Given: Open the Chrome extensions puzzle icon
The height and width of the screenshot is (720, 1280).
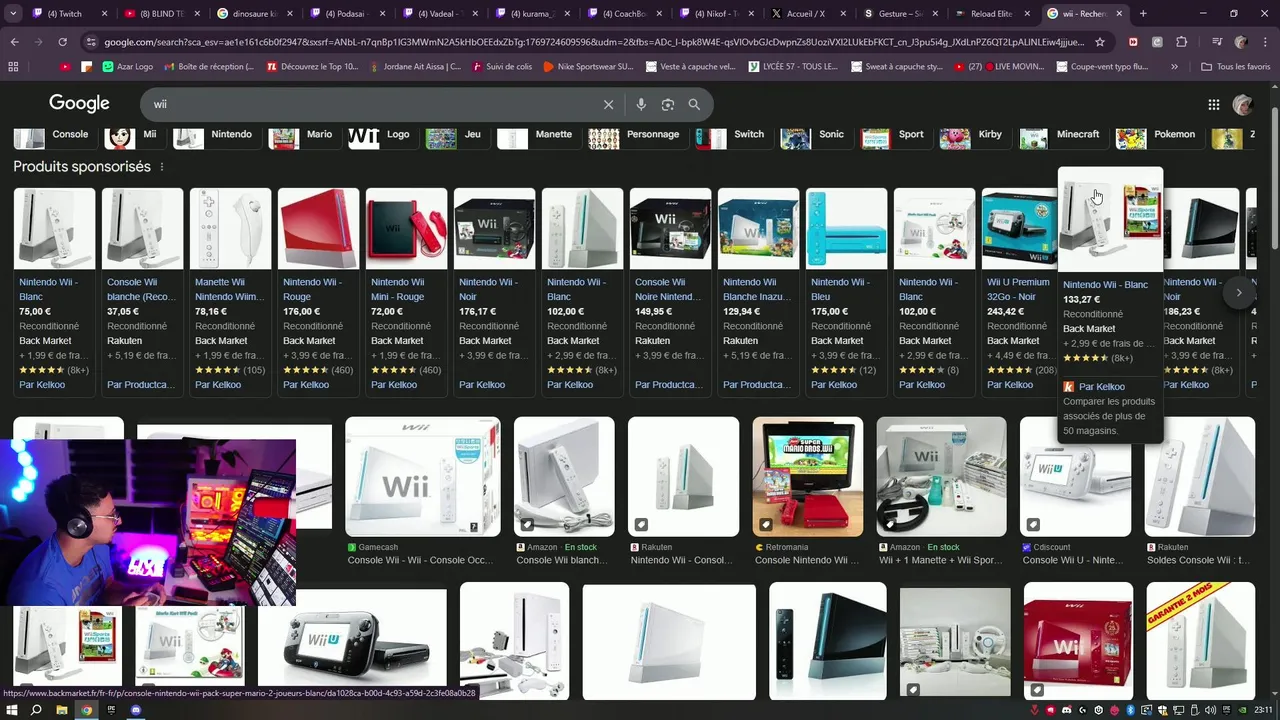Looking at the screenshot, I should (1181, 42).
